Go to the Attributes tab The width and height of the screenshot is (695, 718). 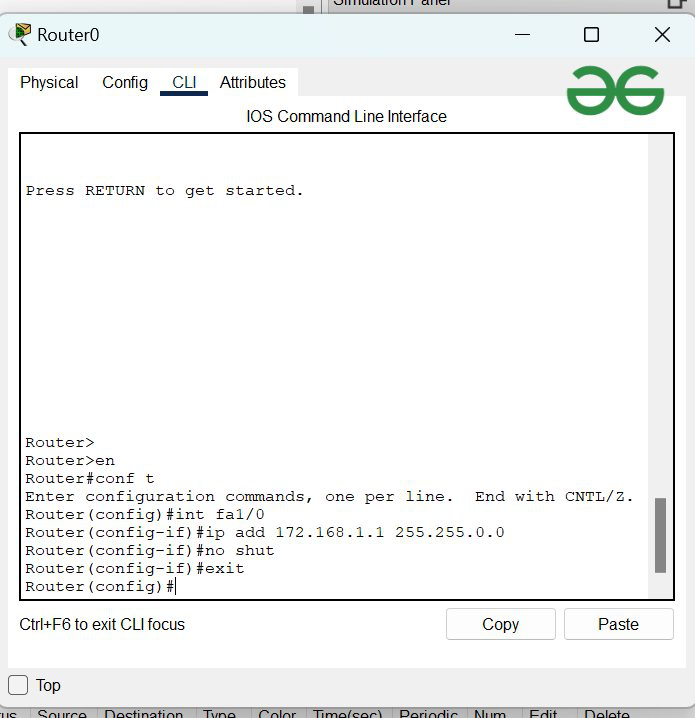pos(253,83)
